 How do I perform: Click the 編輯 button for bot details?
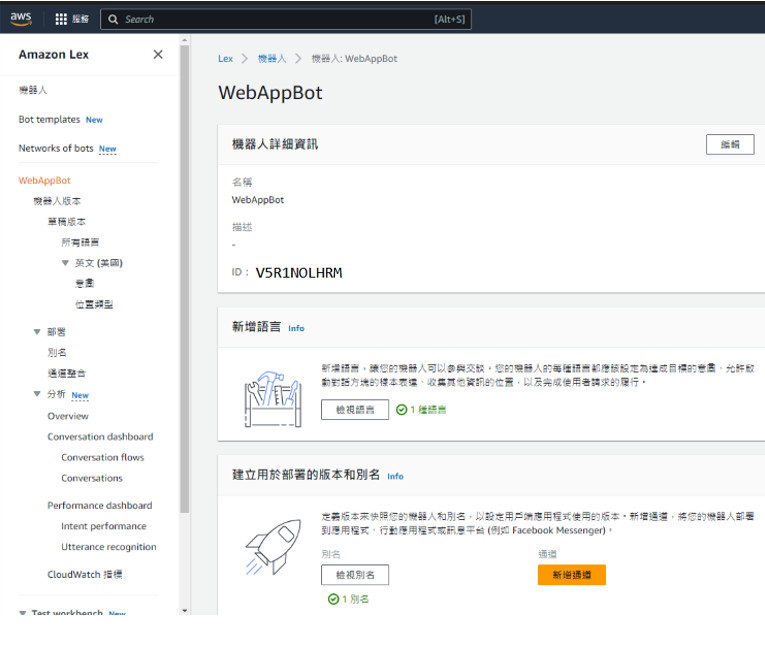729,144
